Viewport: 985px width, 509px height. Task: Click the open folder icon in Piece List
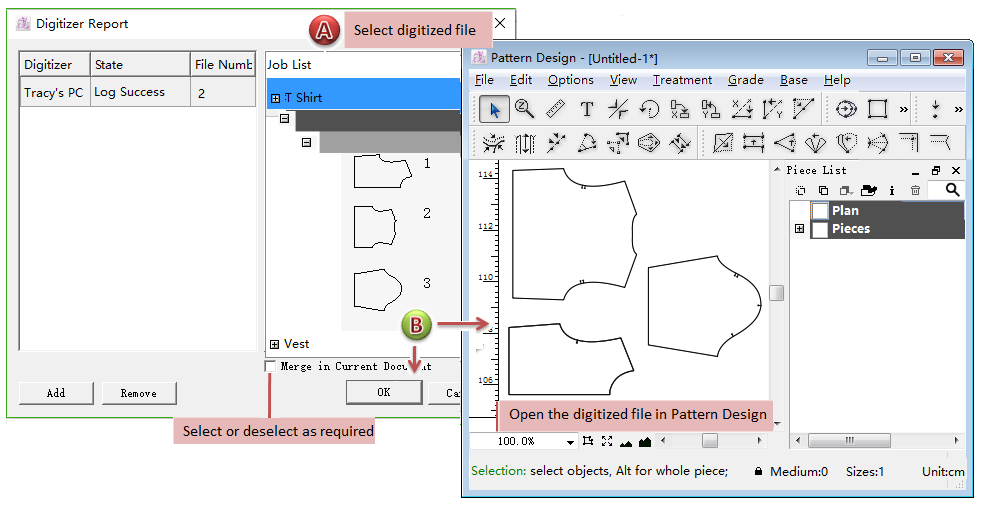869,190
